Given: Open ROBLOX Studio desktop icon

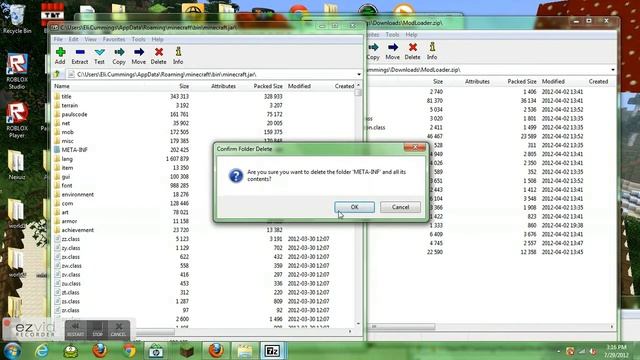Looking at the screenshot, I should click(16, 71).
